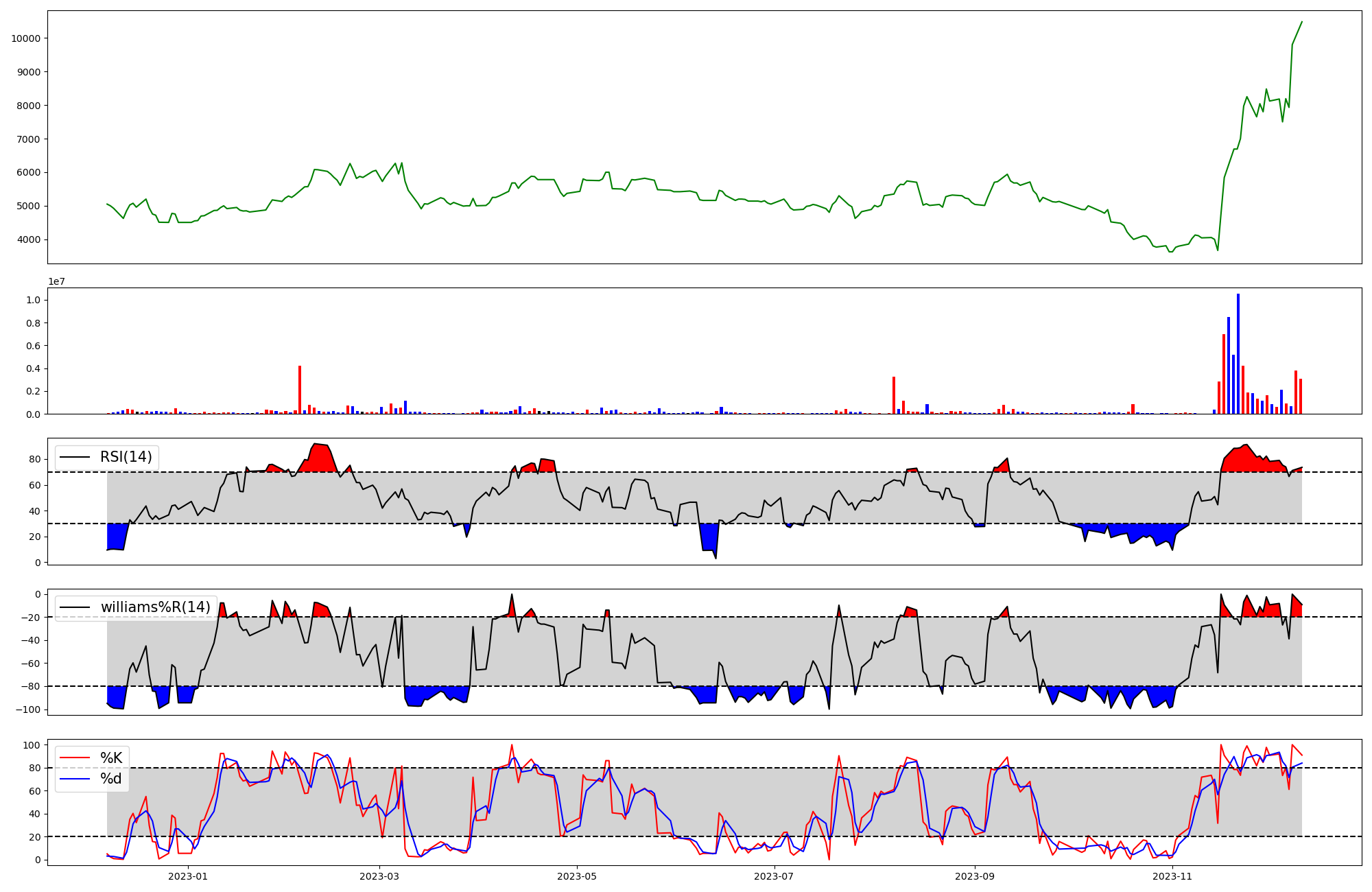Select the 2023-11 x-axis date label
1372x892 pixels.
pos(1172,876)
